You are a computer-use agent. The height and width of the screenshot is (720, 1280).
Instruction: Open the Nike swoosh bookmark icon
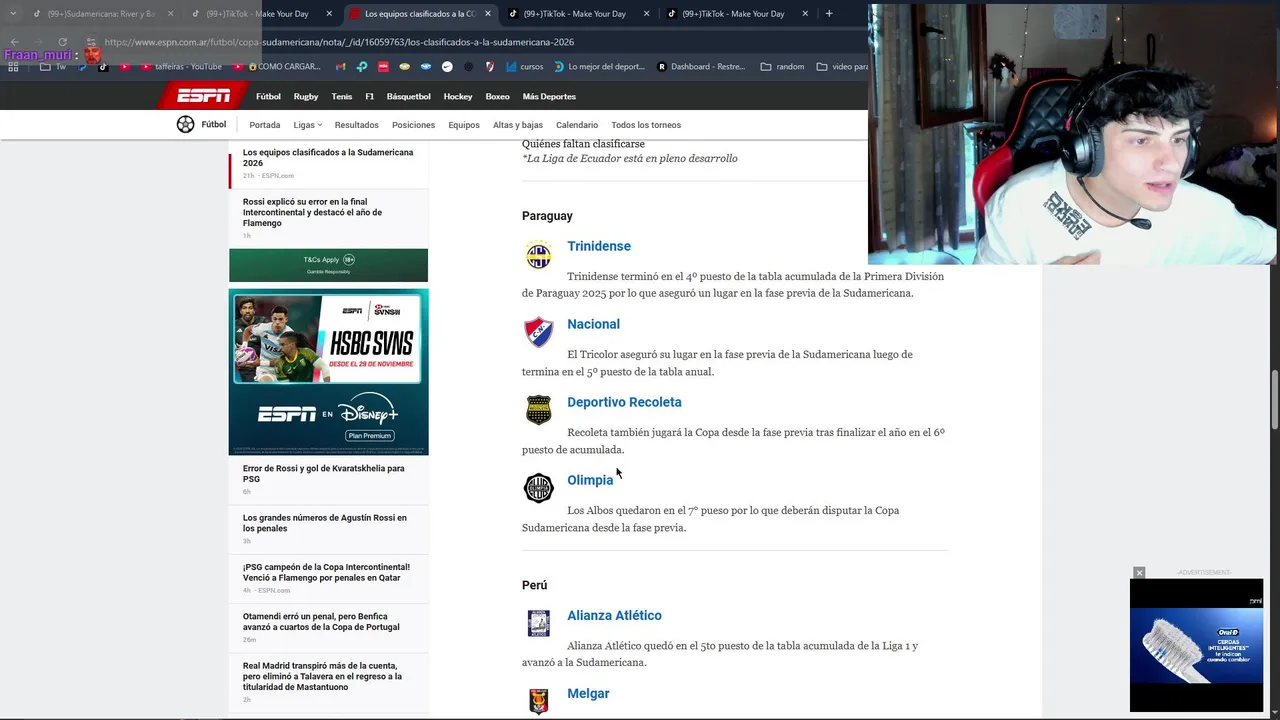coord(447,67)
